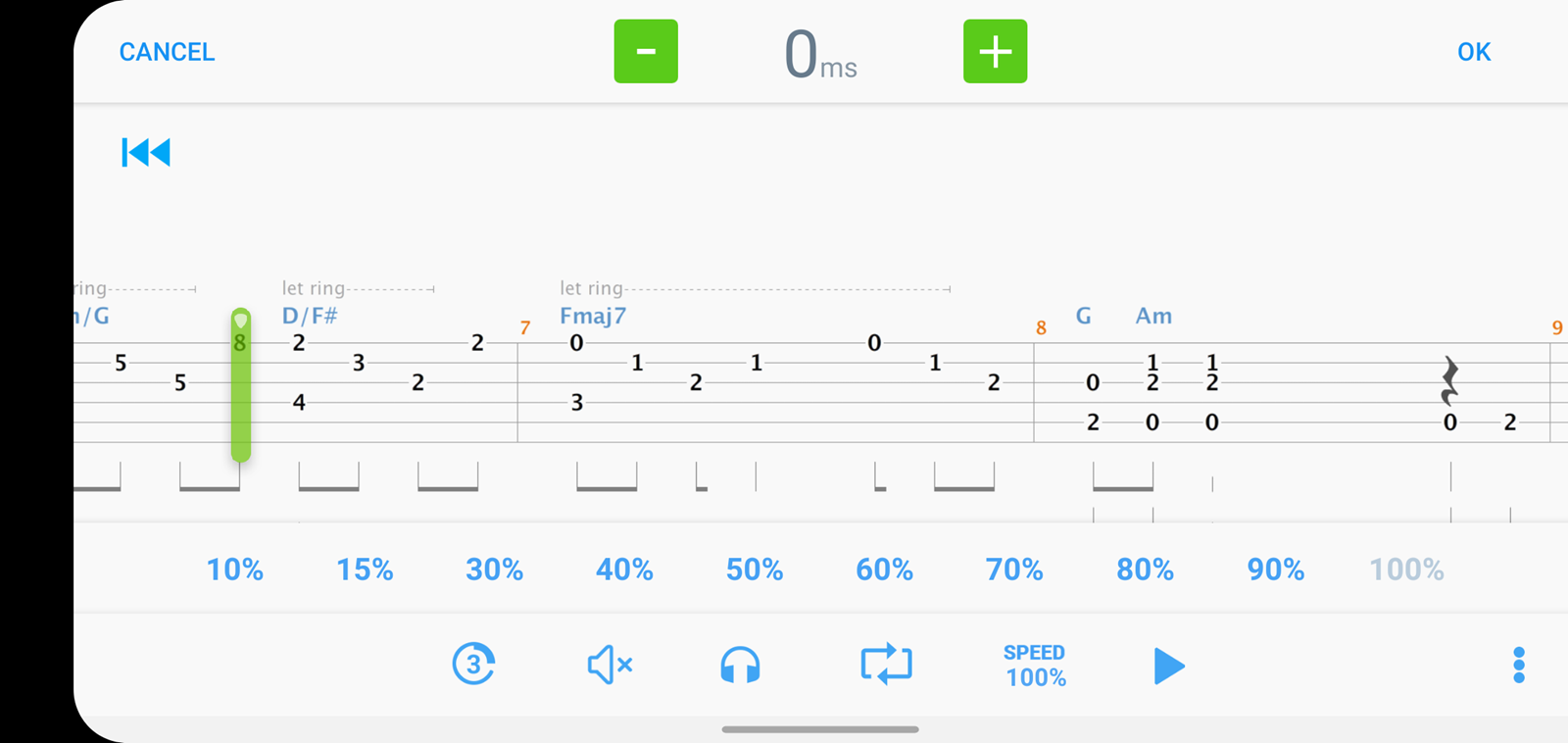Select the green playback cursor marker
Image resolution: width=1568 pixels, height=743 pixels.
pos(241,384)
